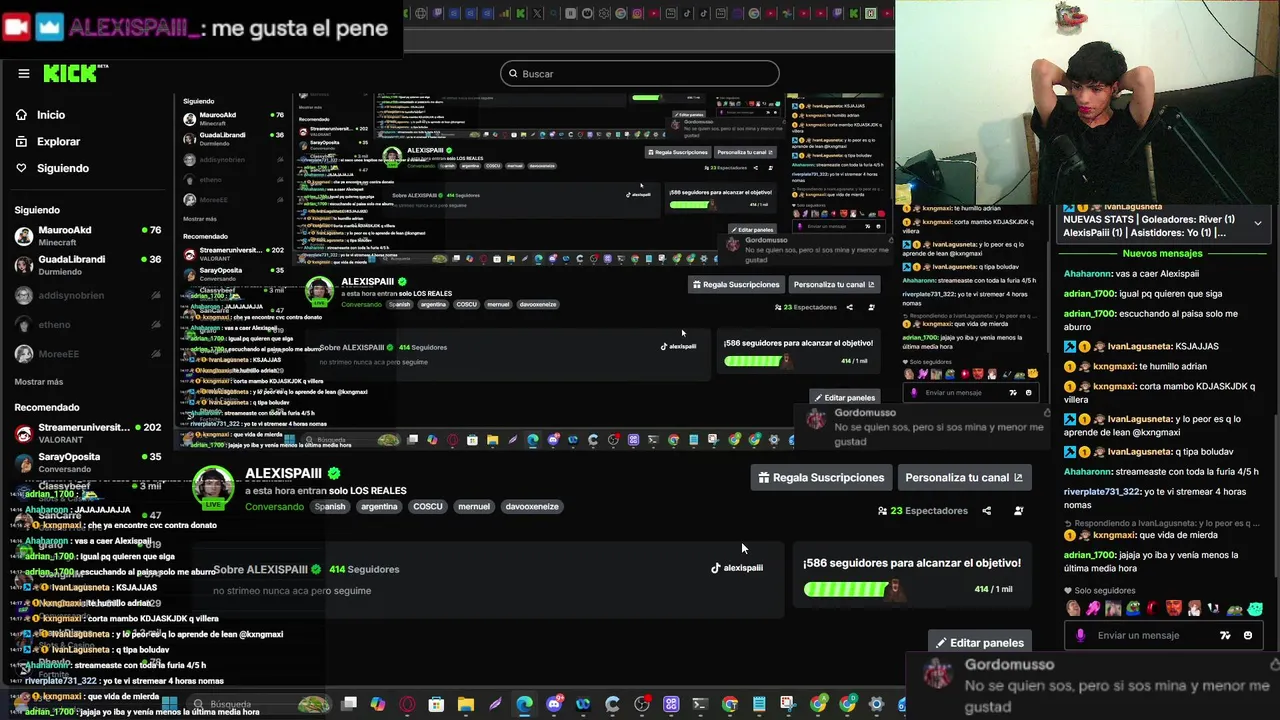Select the mernuel tag
Screen dimensions: 1280x720
[x=474, y=507]
